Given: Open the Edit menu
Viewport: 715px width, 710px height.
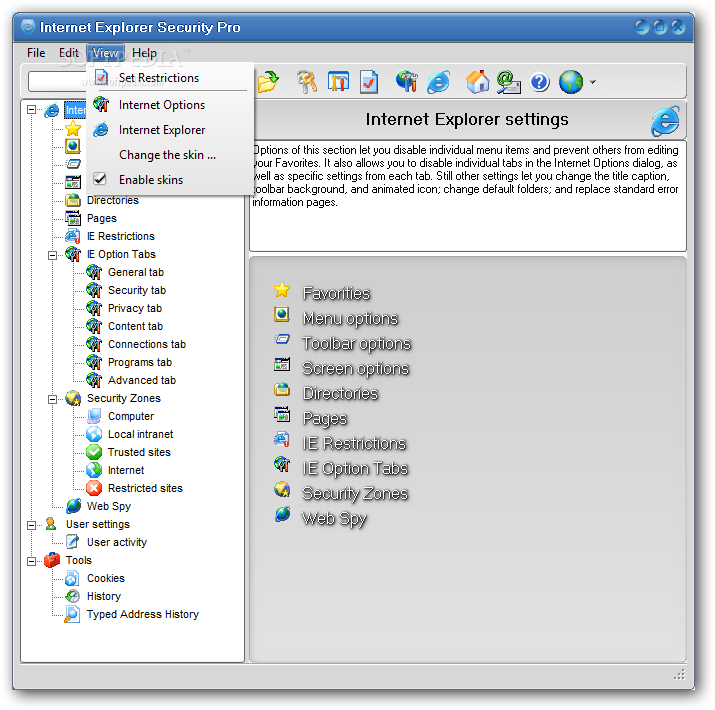Looking at the screenshot, I should (68, 53).
